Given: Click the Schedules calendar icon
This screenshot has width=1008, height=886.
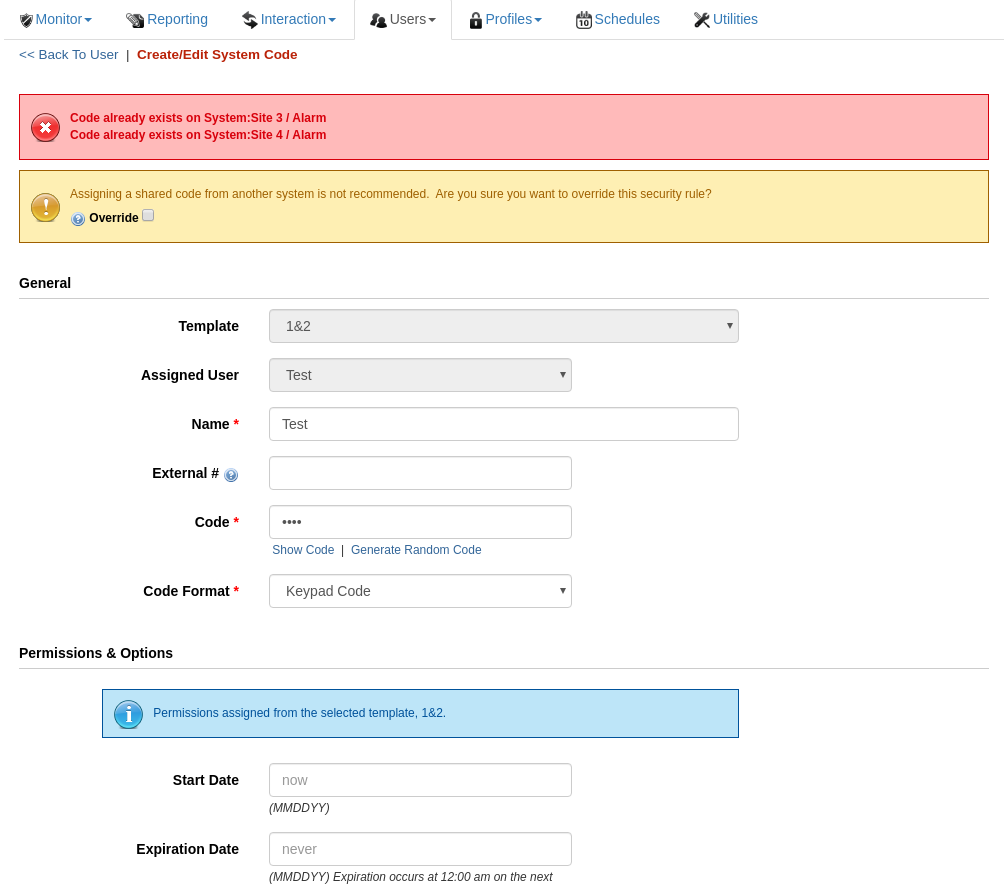Looking at the screenshot, I should [x=583, y=20].
